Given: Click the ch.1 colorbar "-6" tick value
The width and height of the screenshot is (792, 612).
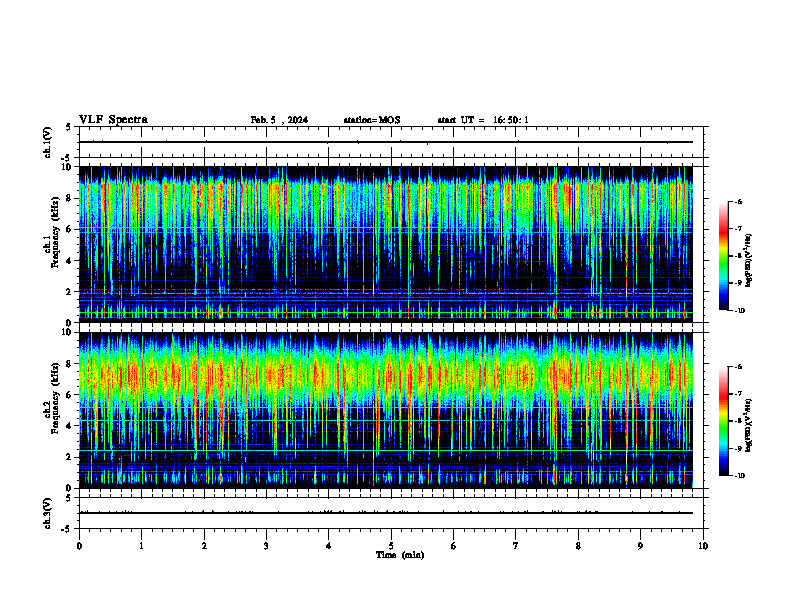Looking at the screenshot, I should pyautogui.click(x=738, y=202).
